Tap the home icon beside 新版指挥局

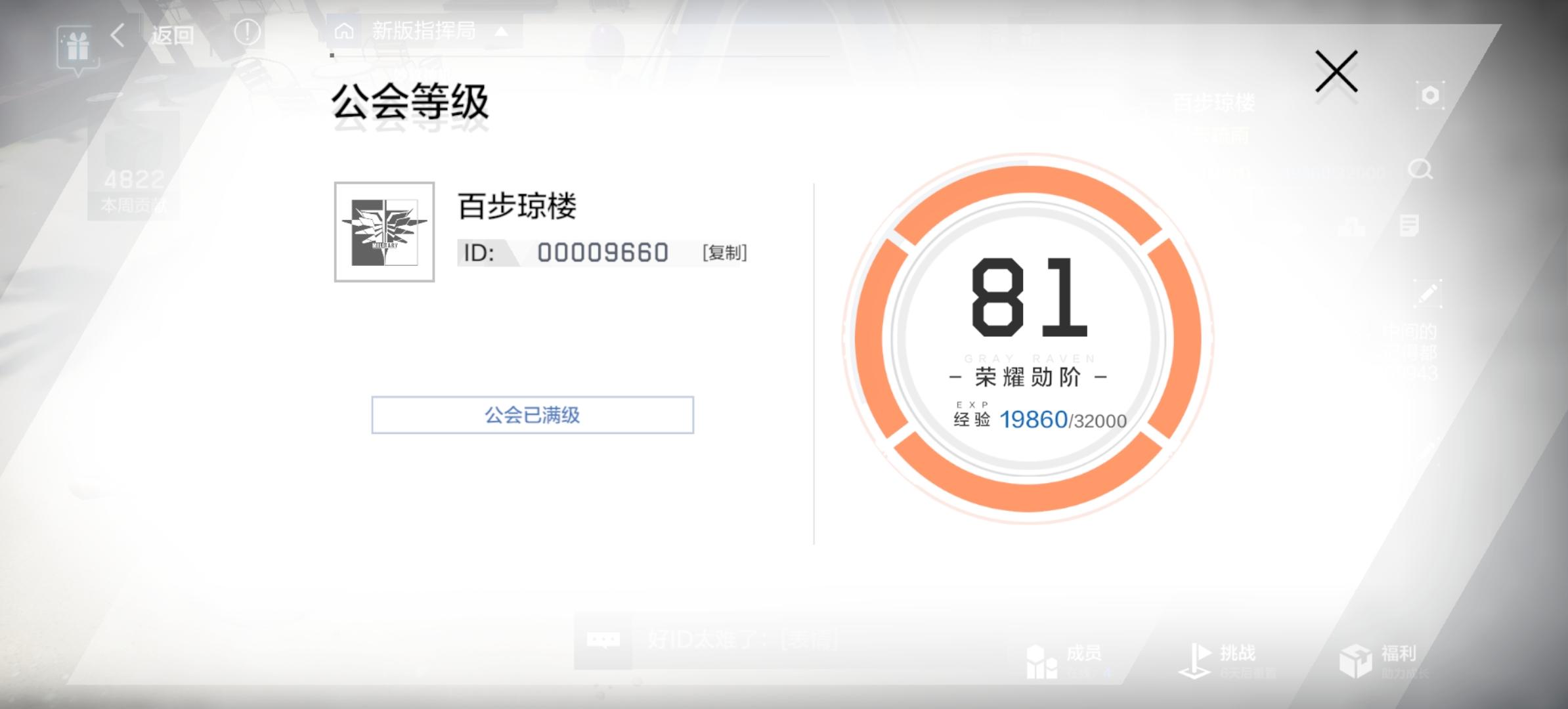(344, 31)
